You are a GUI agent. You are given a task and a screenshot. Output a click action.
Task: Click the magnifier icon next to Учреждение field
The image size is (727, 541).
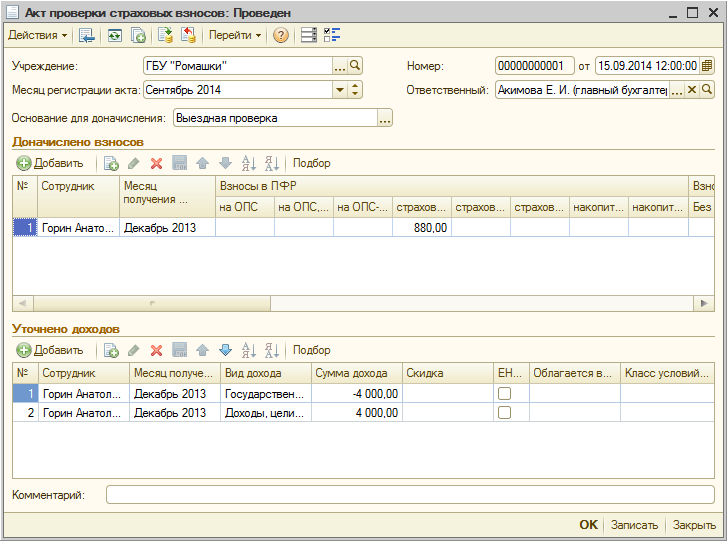pyautogui.click(x=355, y=65)
